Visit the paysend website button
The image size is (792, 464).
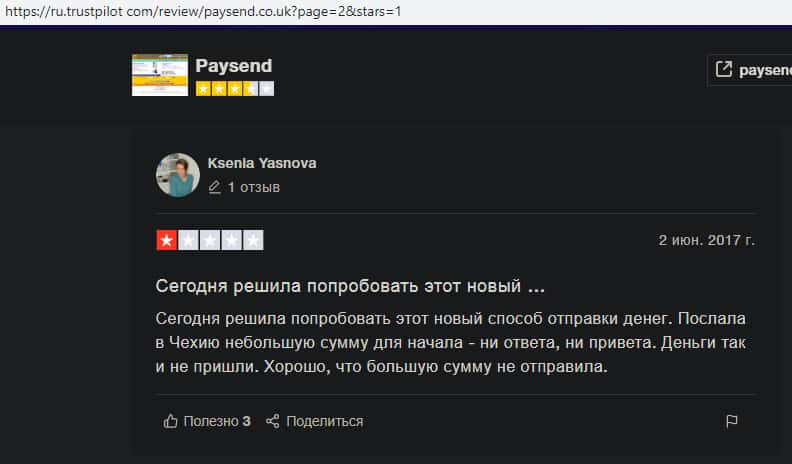(750, 70)
